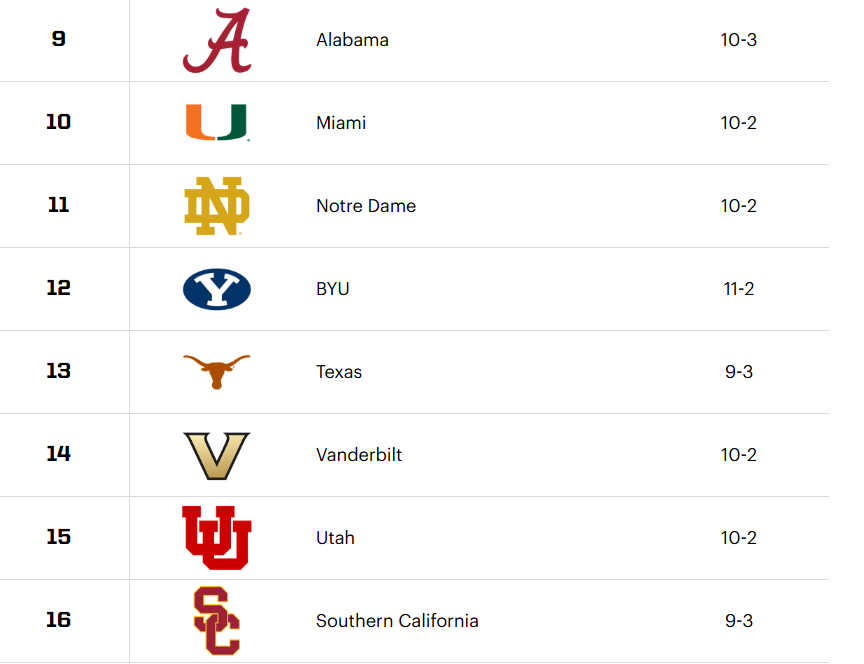Open the Vanderbilt team name
This screenshot has width=864, height=664.
359,455
